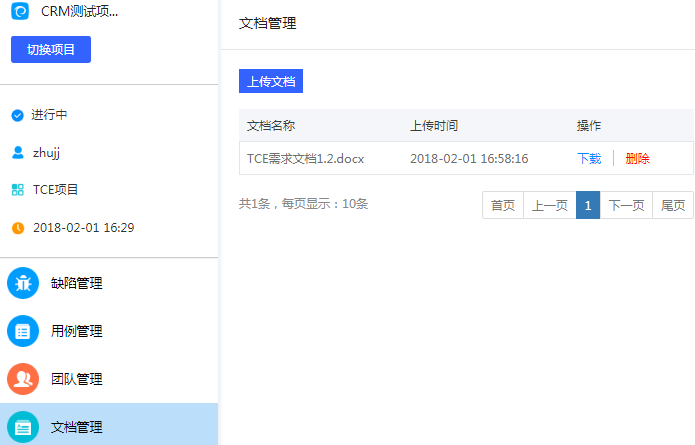Select page 1 in pagination

pyautogui.click(x=588, y=205)
